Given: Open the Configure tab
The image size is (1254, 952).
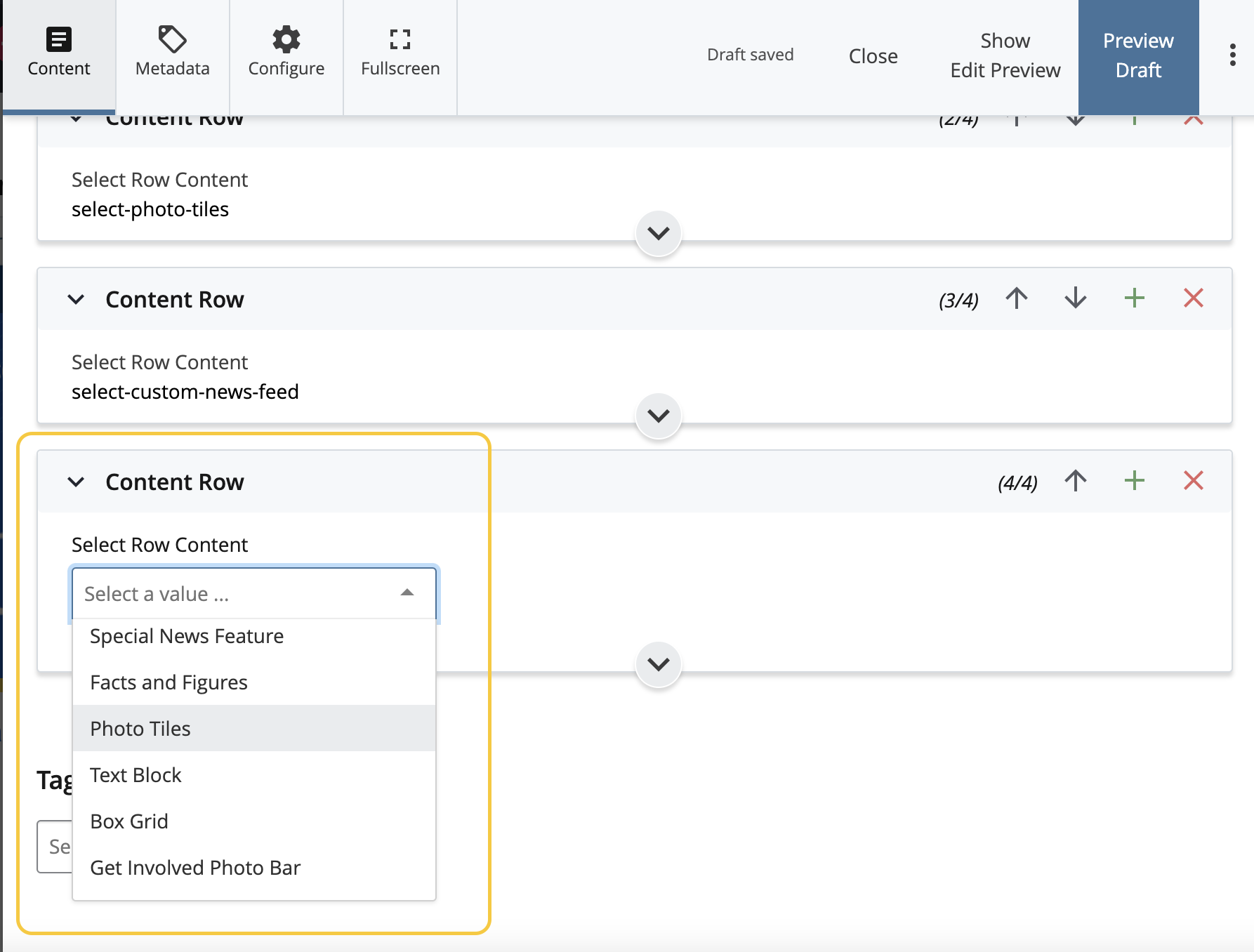Looking at the screenshot, I should 286,56.
